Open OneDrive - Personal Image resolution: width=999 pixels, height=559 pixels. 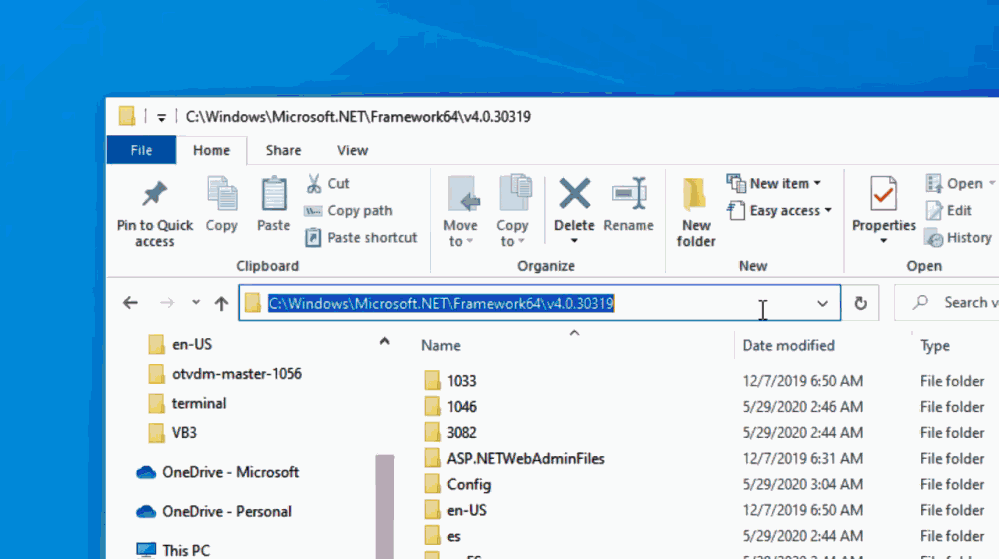coord(213,512)
